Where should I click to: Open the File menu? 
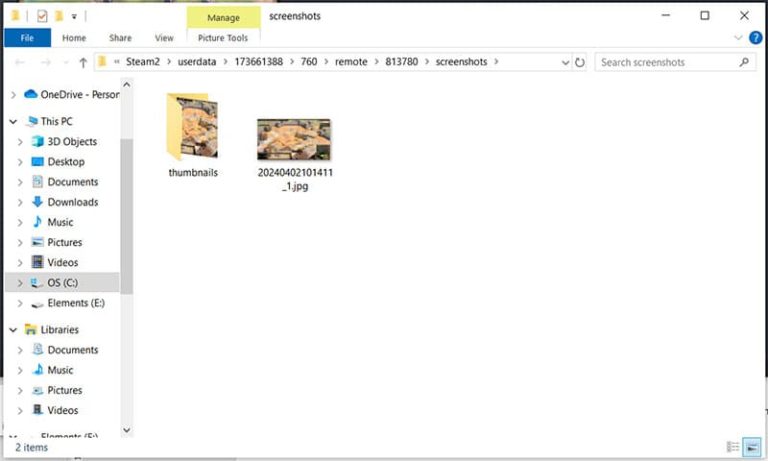27,38
